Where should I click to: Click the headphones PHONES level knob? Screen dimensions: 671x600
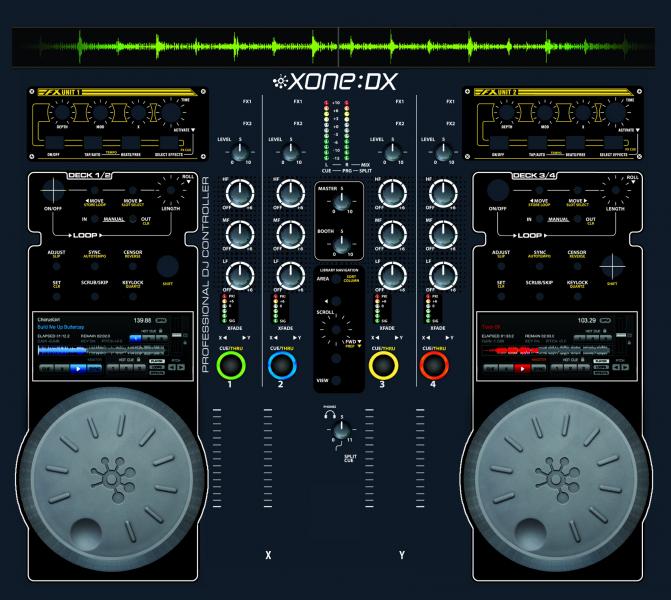point(341,429)
